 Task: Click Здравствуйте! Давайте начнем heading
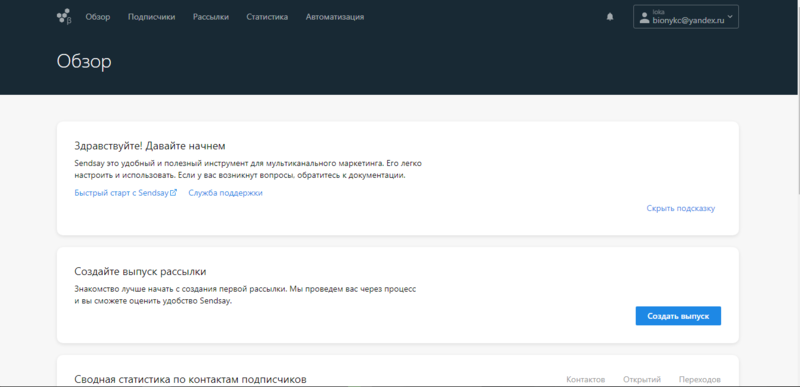149,146
